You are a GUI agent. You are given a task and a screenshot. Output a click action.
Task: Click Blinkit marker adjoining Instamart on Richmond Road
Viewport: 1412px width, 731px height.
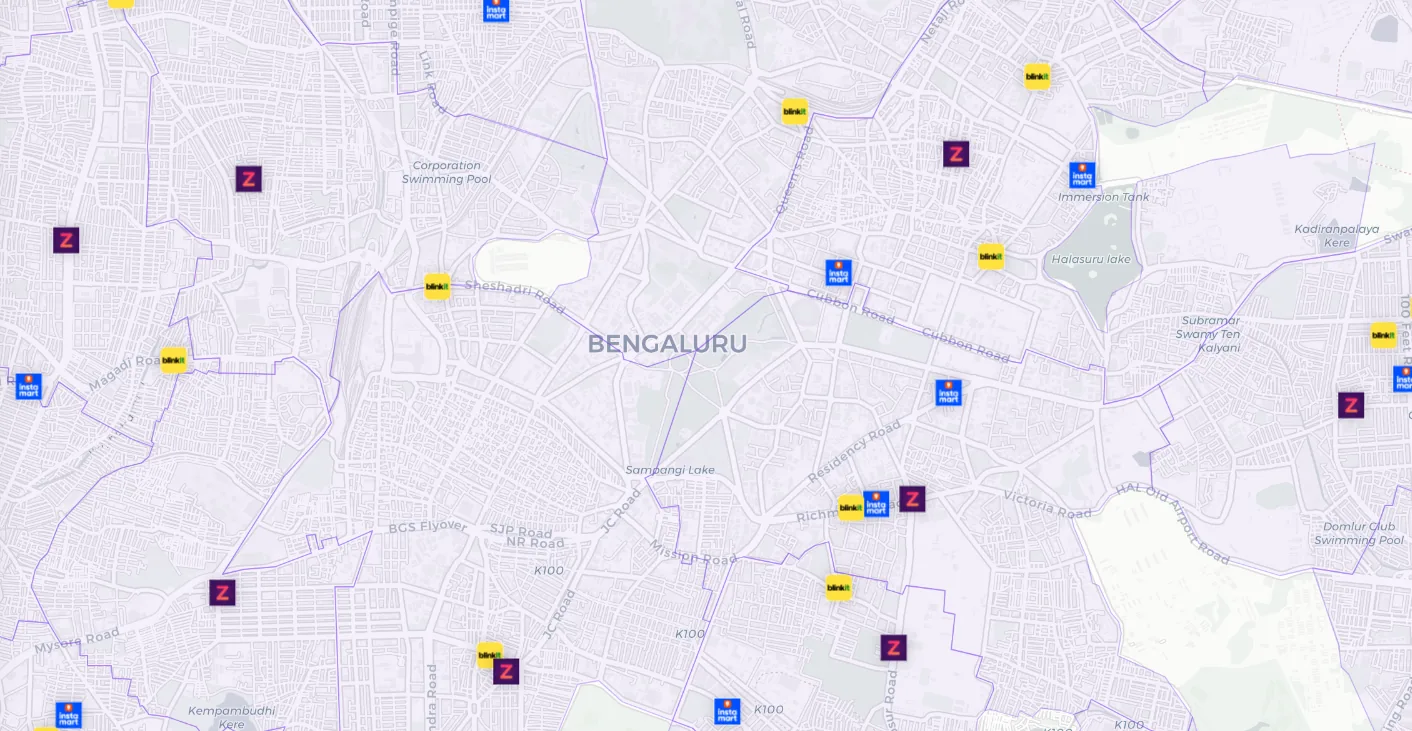click(850, 508)
